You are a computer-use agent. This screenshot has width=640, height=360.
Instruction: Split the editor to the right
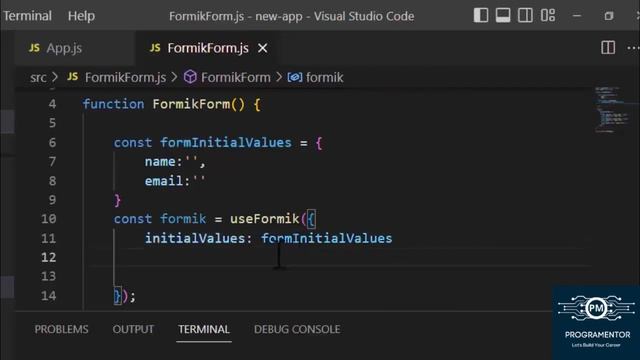(x=608, y=48)
